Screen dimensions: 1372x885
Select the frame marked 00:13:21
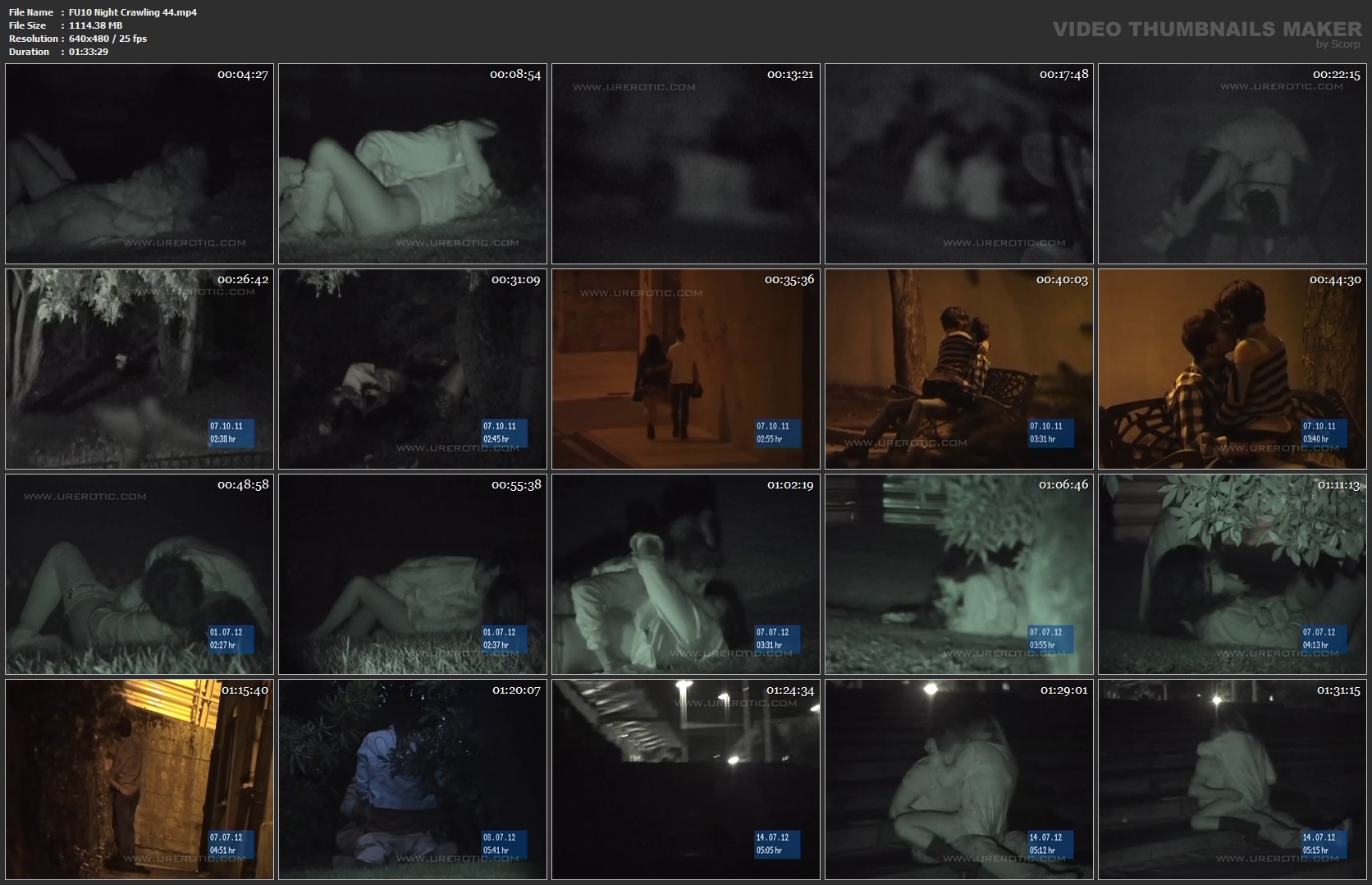point(685,163)
